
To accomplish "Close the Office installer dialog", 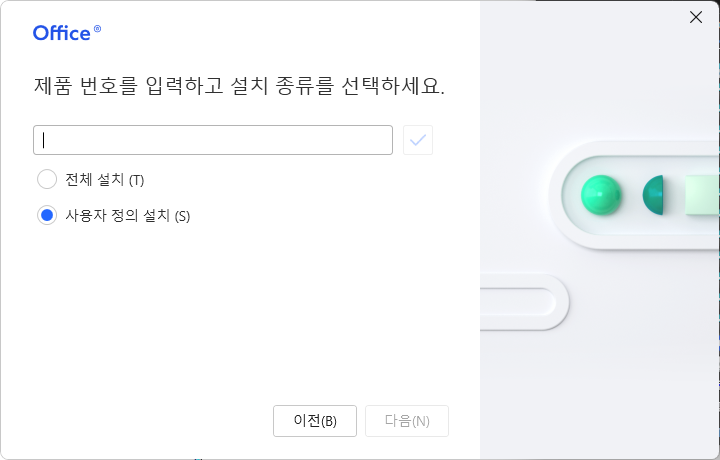I will click(696, 16).
